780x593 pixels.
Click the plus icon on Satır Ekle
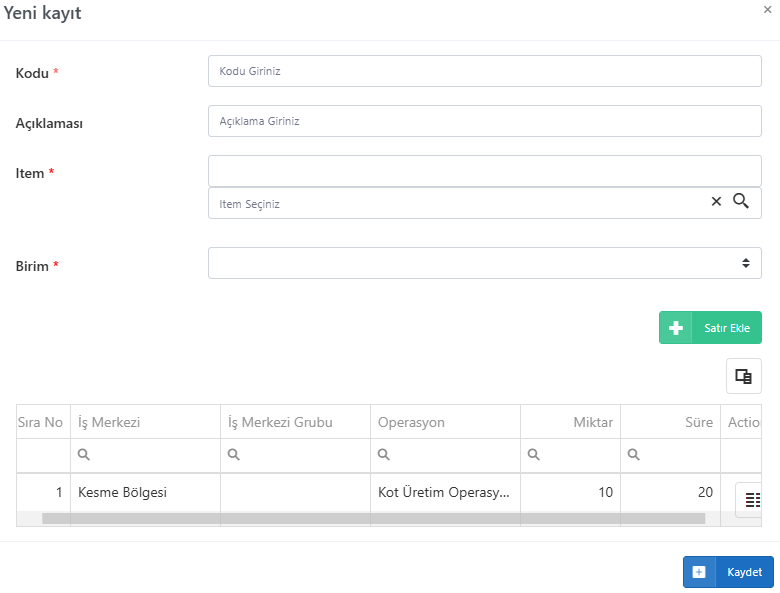[676, 328]
